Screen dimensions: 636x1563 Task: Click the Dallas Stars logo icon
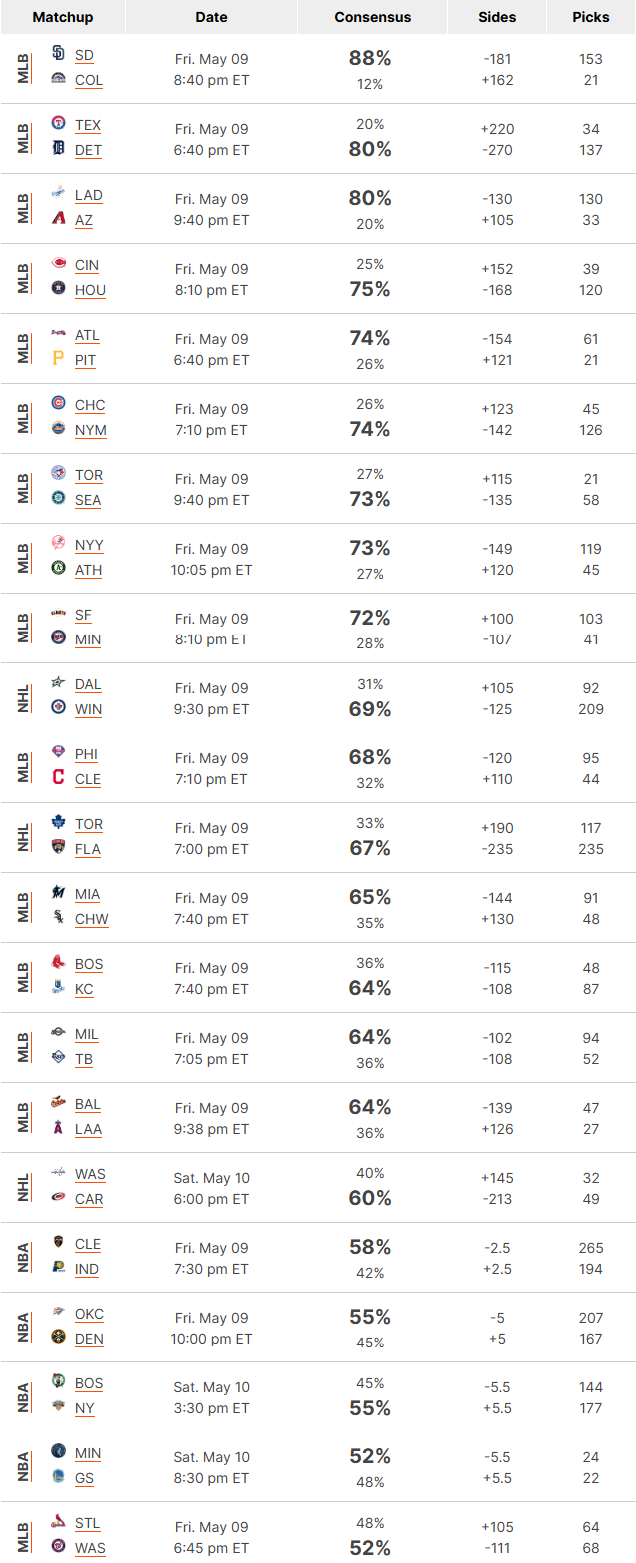click(x=58, y=683)
